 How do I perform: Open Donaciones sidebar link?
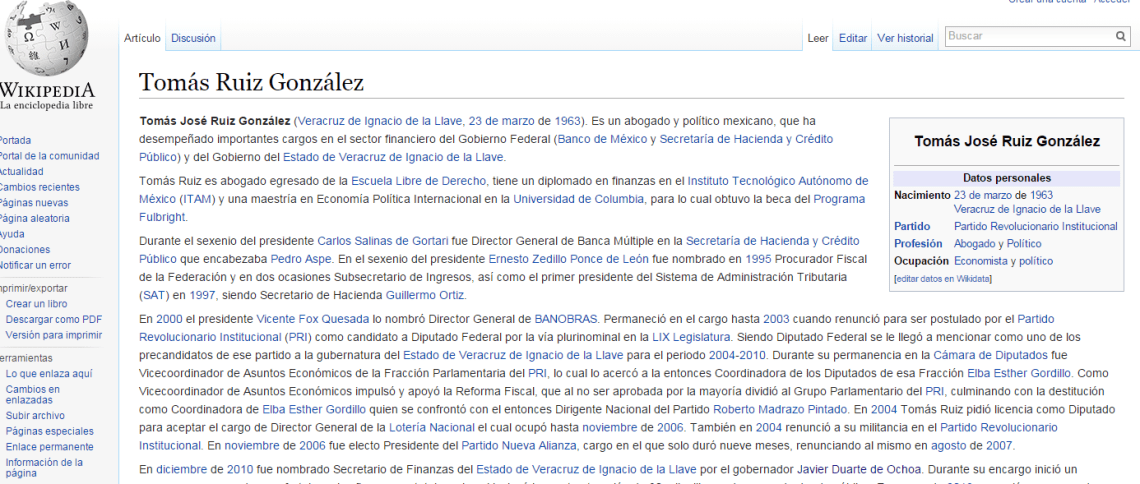25,249
